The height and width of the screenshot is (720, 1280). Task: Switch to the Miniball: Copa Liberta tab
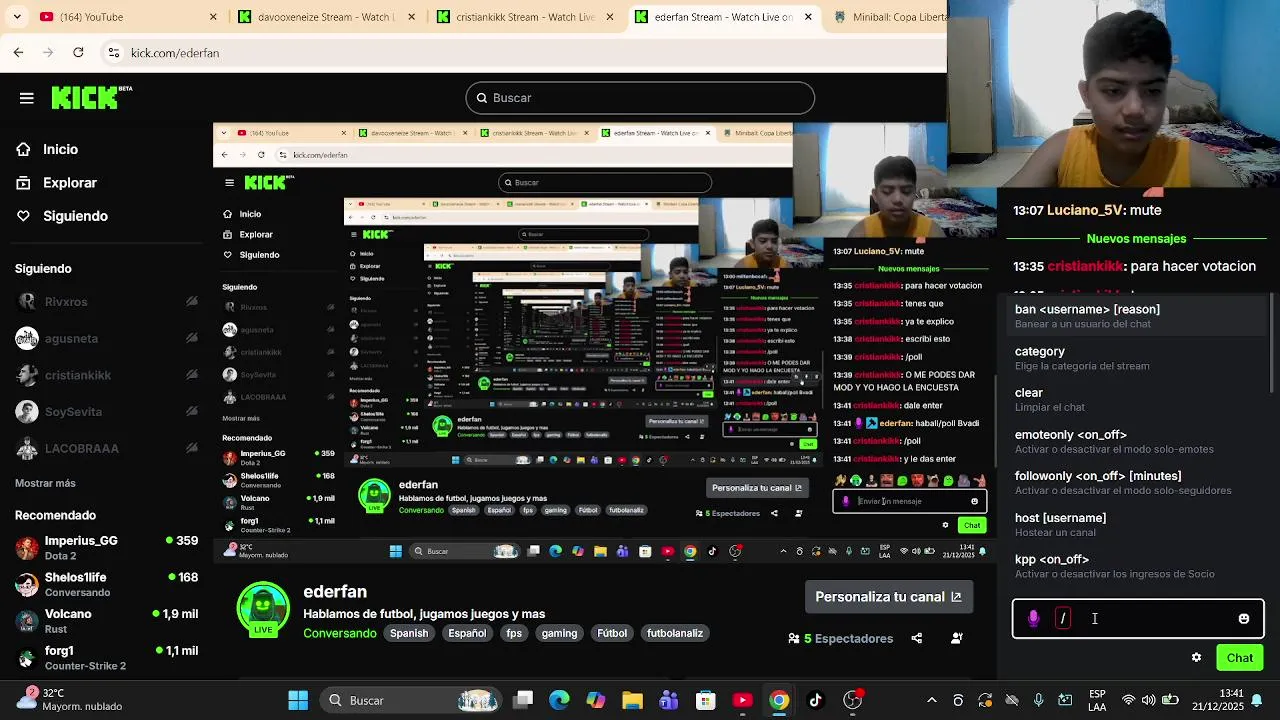point(890,17)
